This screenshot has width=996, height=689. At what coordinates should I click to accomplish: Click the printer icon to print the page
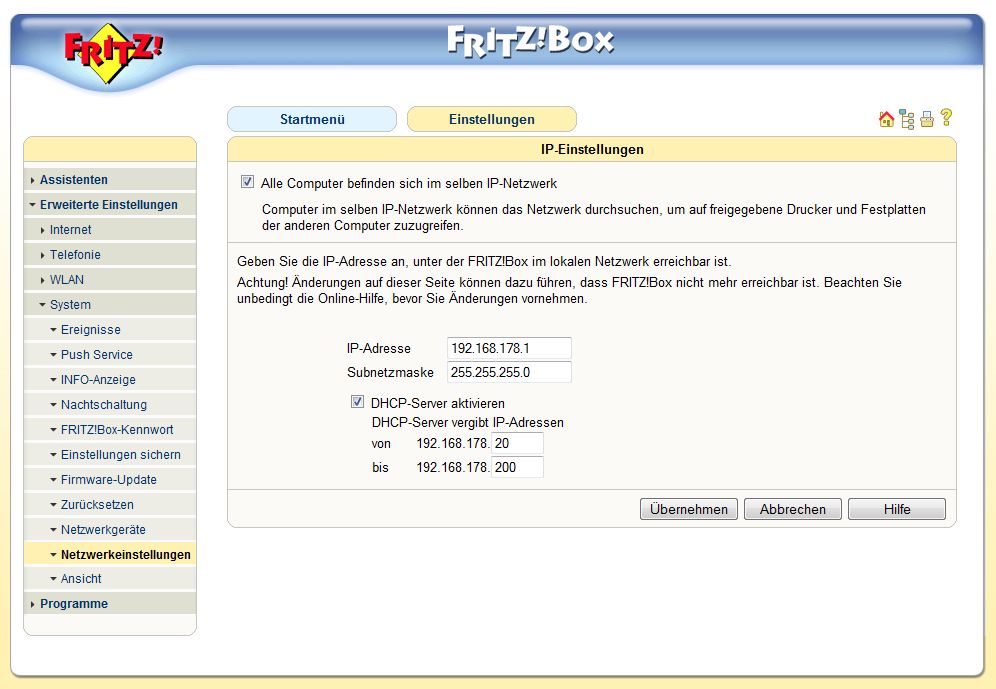point(927,119)
